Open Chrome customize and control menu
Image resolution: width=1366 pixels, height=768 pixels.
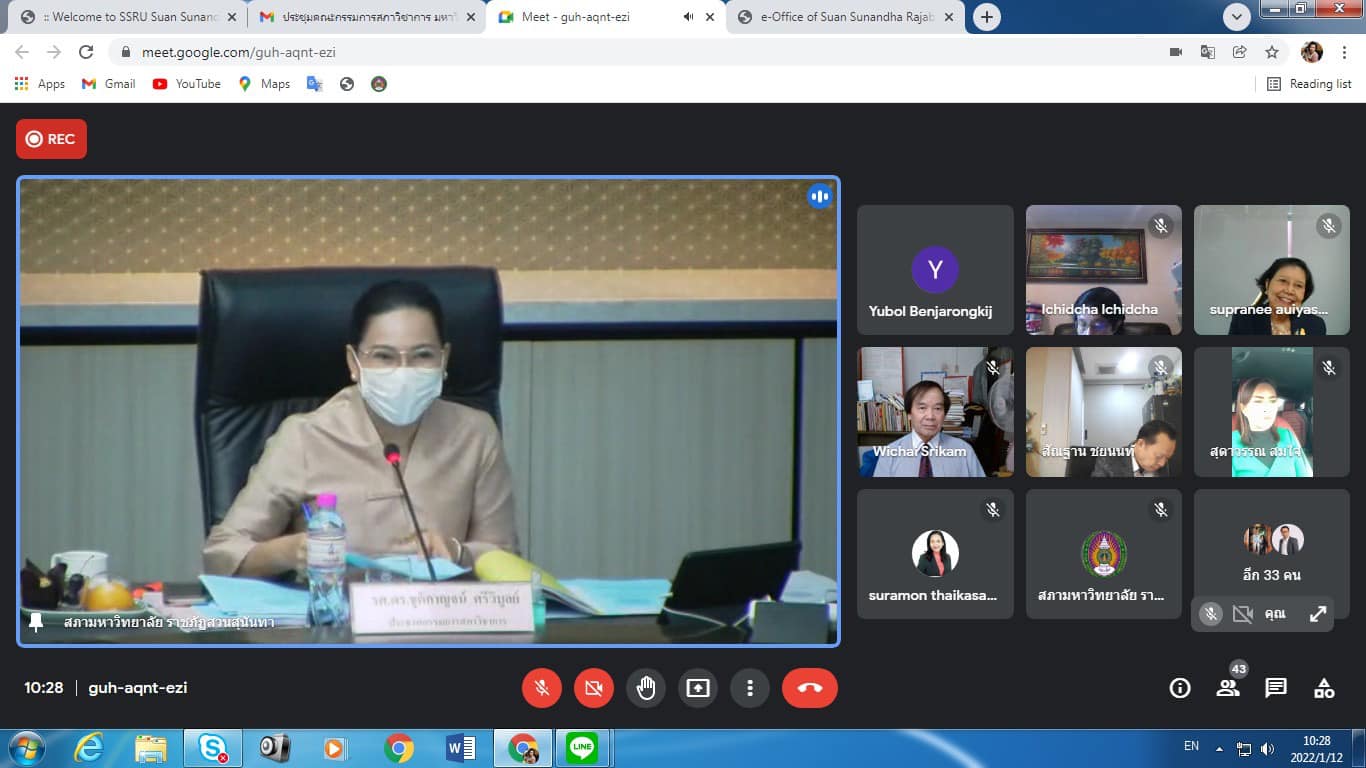[x=1344, y=52]
